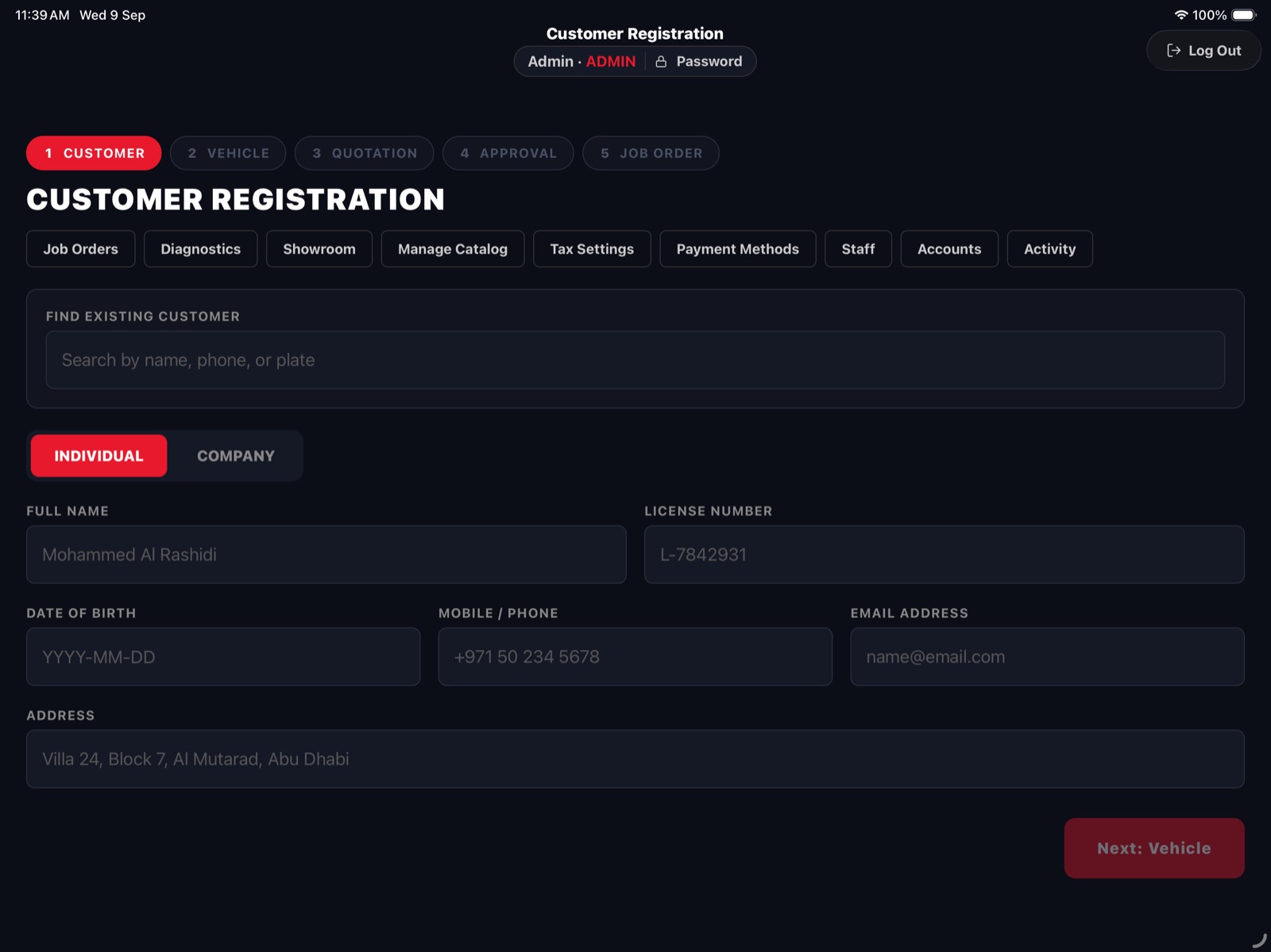Viewport: 1271px width, 952px height.
Task: Click the License Number input field
Action: [x=945, y=555]
